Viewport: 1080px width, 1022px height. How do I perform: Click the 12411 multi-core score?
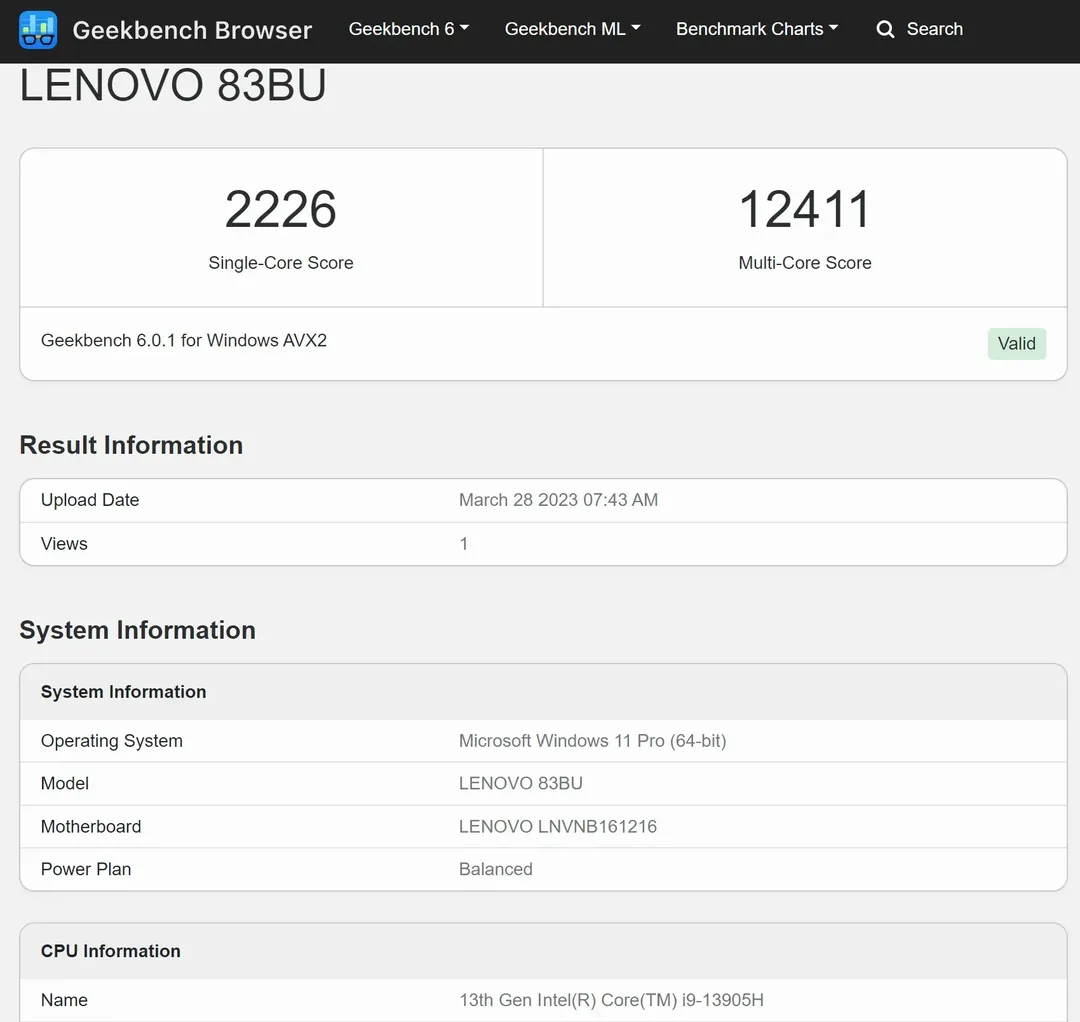point(805,209)
